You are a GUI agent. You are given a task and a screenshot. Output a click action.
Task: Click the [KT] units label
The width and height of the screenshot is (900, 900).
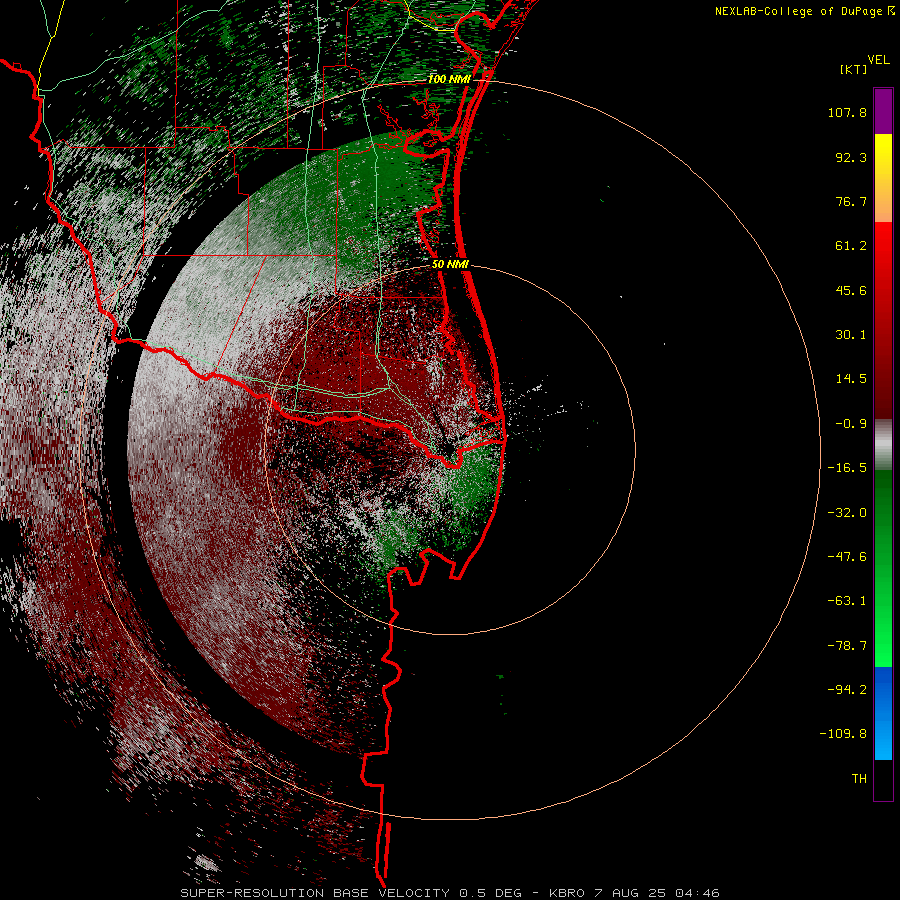click(x=854, y=69)
